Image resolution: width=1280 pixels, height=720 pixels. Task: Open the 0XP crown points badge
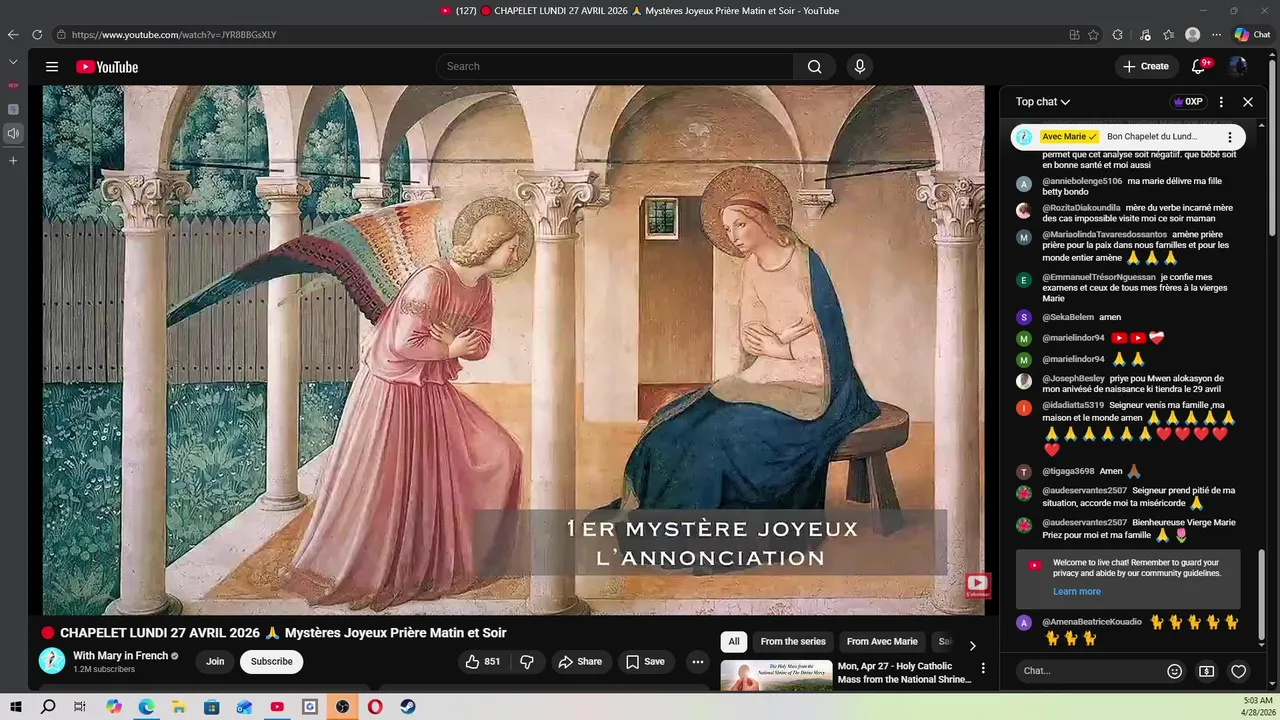pos(1188,102)
